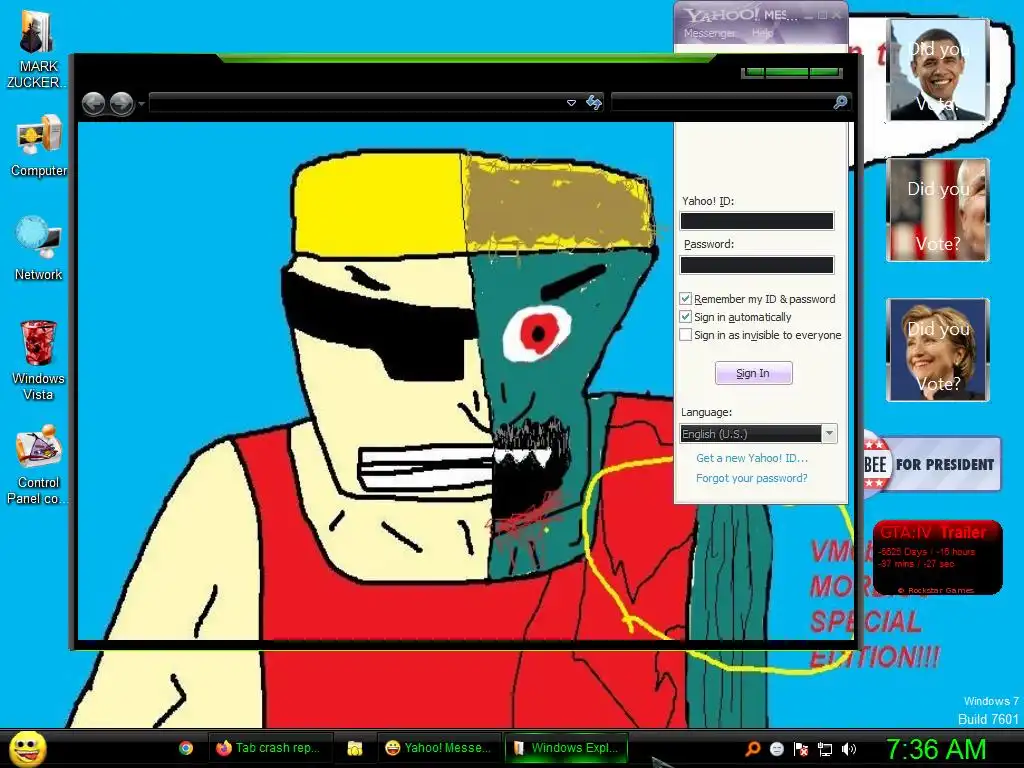Launch Chrome from the taskbar
The image size is (1024, 768).
point(186,748)
